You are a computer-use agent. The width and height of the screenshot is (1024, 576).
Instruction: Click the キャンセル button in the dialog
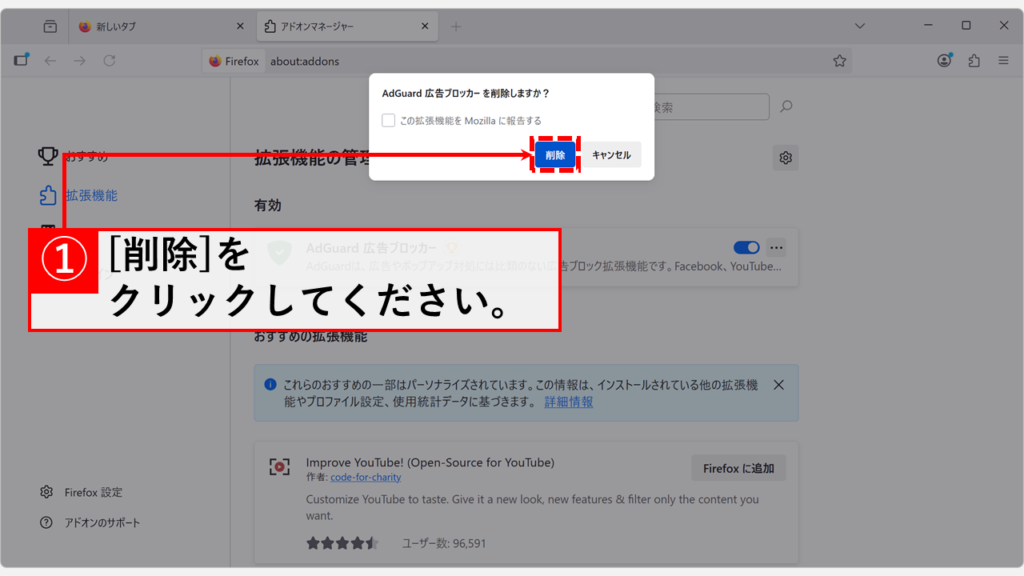tap(611, 155)
